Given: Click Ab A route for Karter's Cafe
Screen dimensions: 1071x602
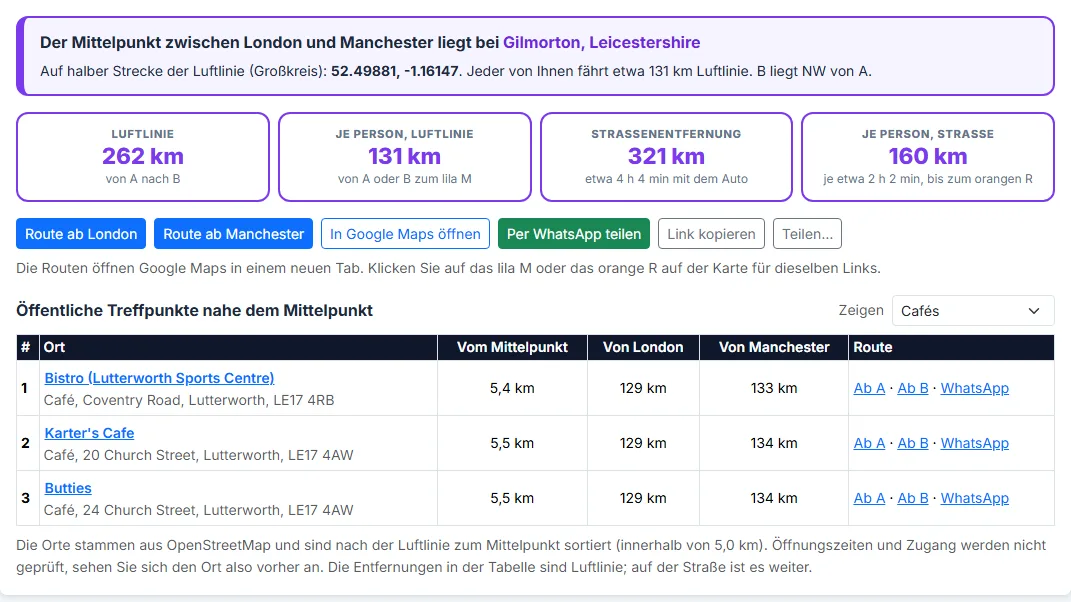Looking at the screenshot, I should click(x=869, y=443).
